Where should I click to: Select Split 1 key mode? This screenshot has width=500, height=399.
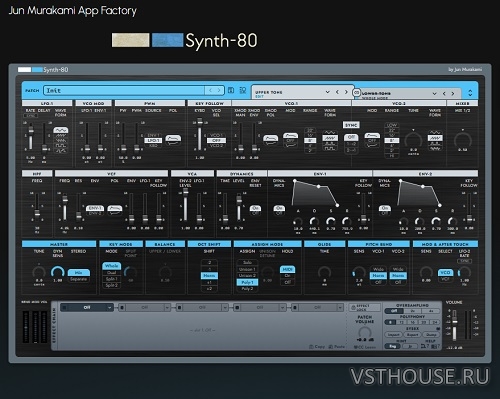(112, 279)
